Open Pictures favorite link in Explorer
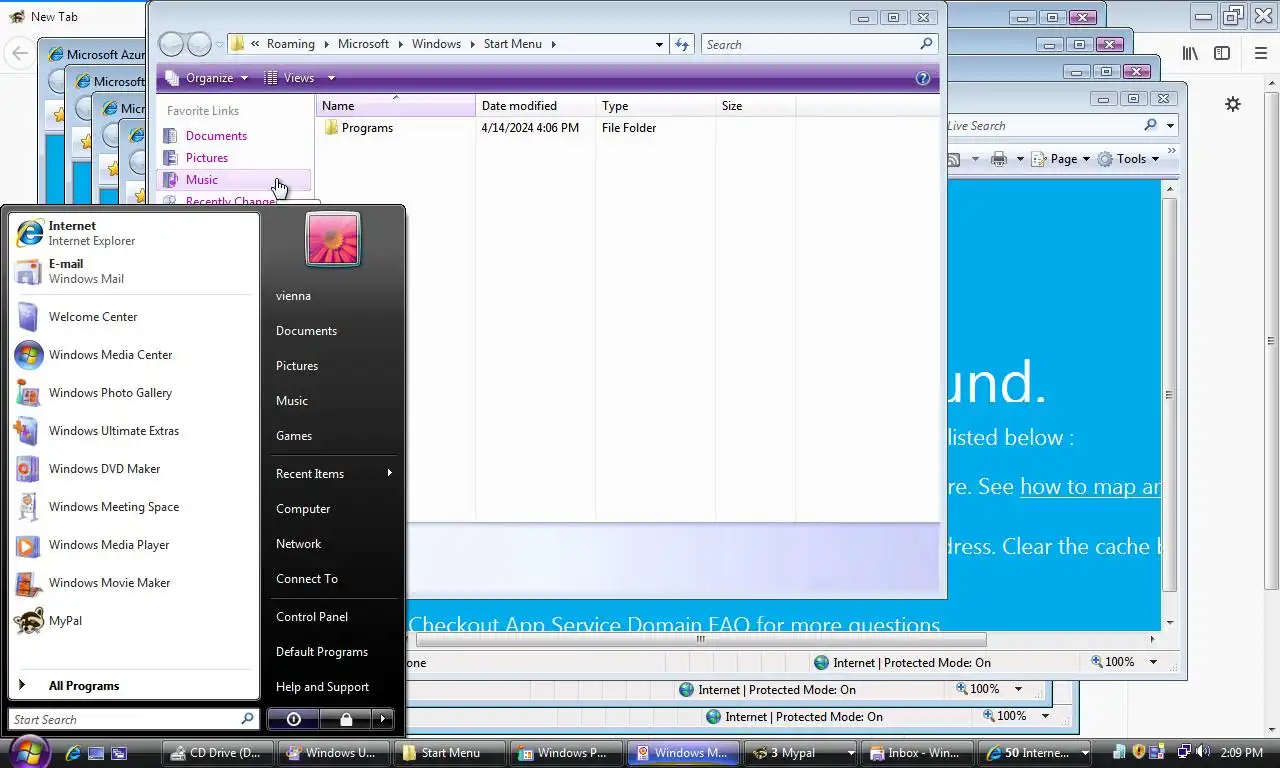1280x768 pixels. (x=207, y=158)
